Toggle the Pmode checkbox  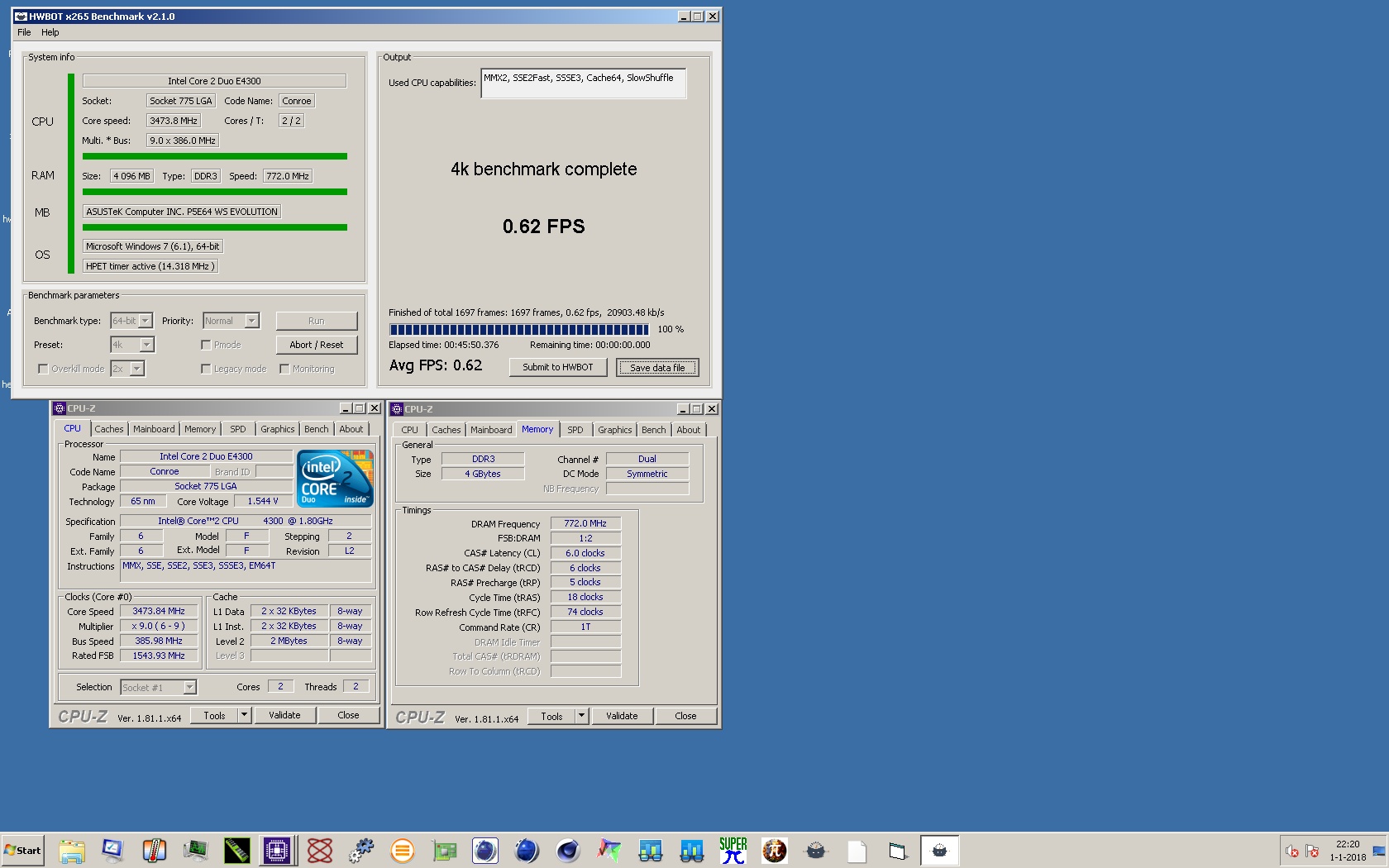point(206,345)
